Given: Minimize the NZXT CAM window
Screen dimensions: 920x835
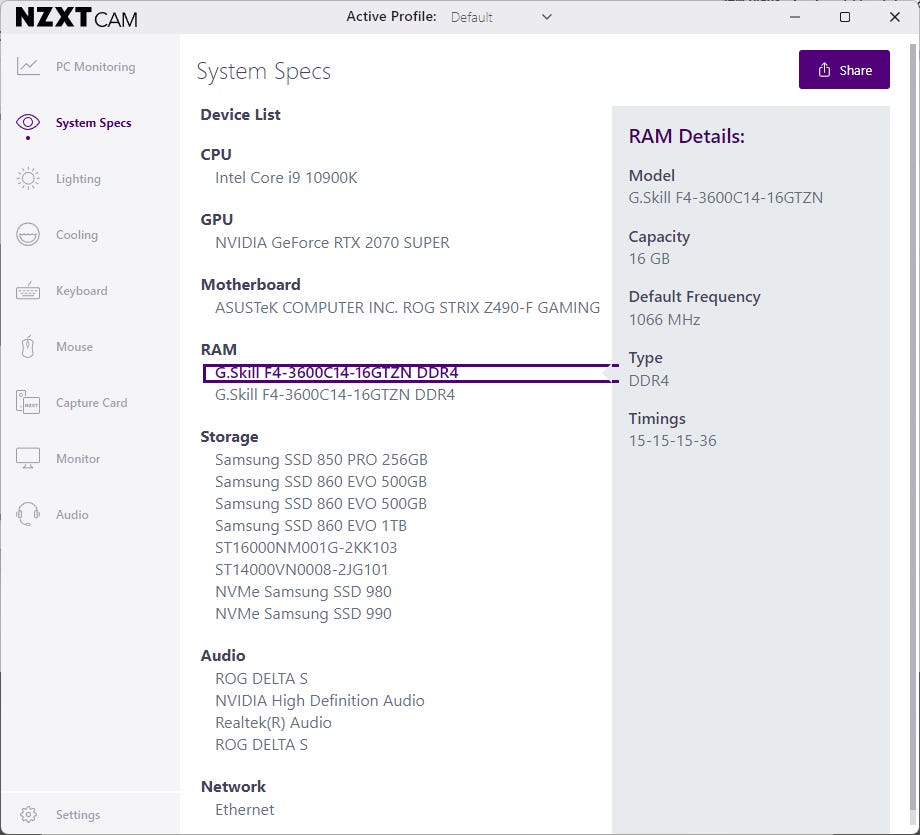Looking at the screenshot, I should click(x=795, y=17).
